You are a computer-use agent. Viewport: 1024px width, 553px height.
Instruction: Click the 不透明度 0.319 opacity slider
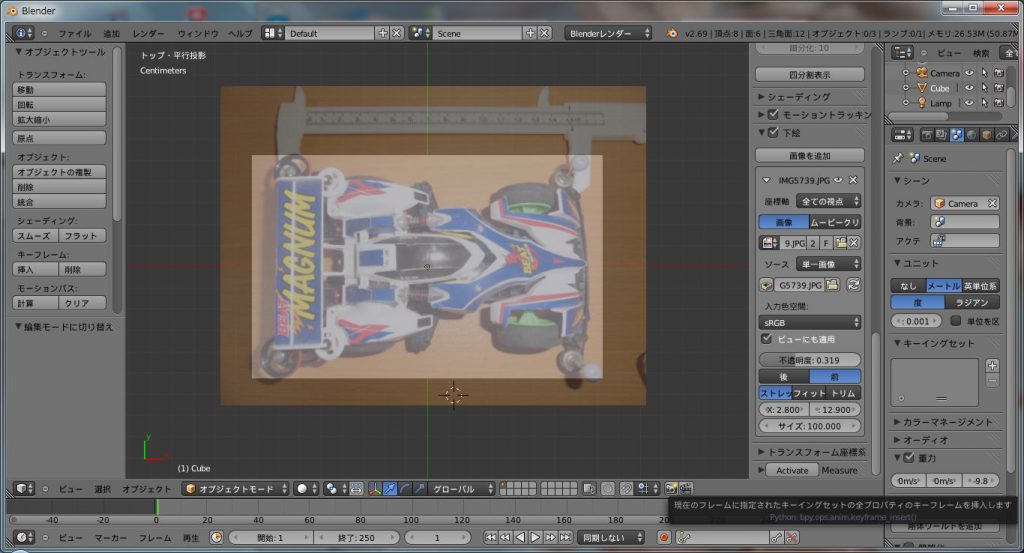tap(810, 360)
